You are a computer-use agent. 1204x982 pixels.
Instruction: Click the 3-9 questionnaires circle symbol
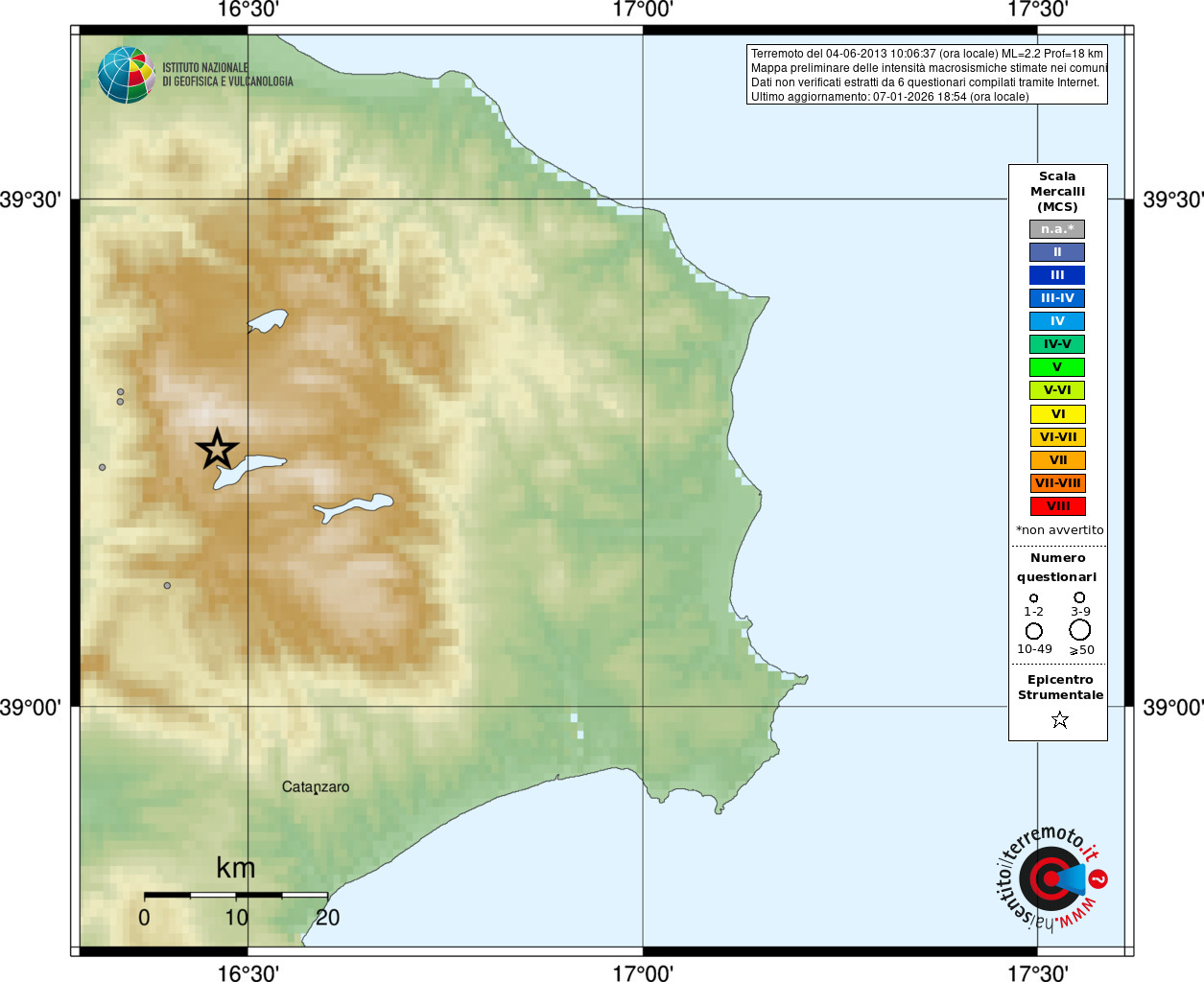1079,597
